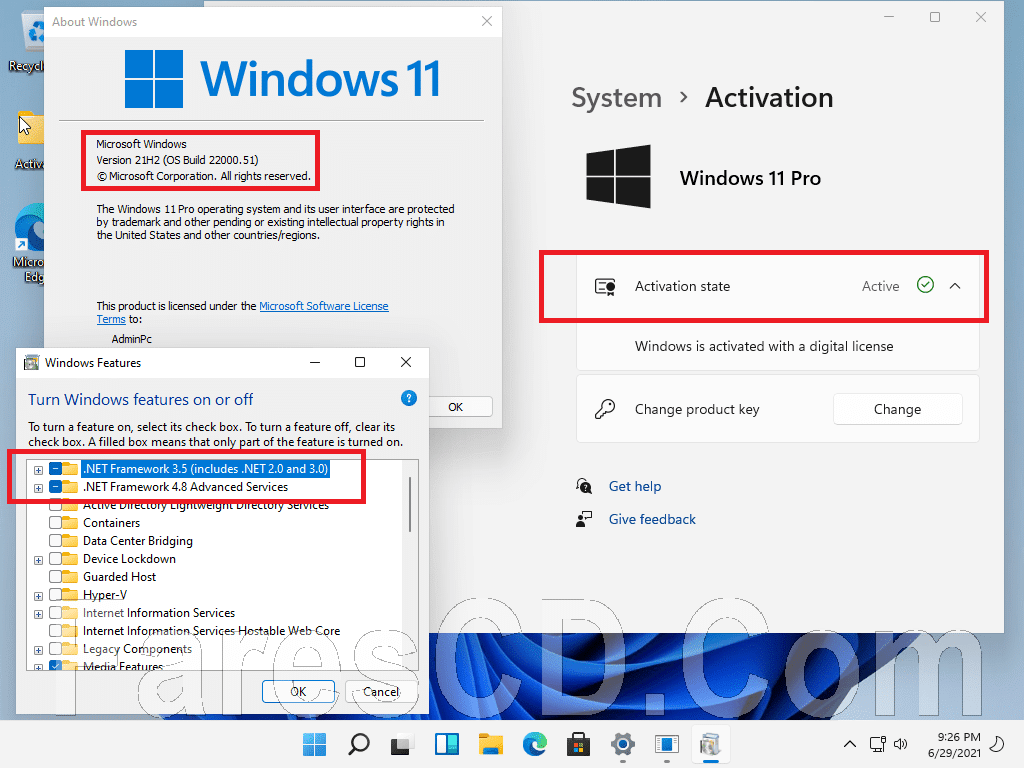Enable the Hyper-V checkbox
This screenshot has width=1024, height=768.
[x=56, y=595]
